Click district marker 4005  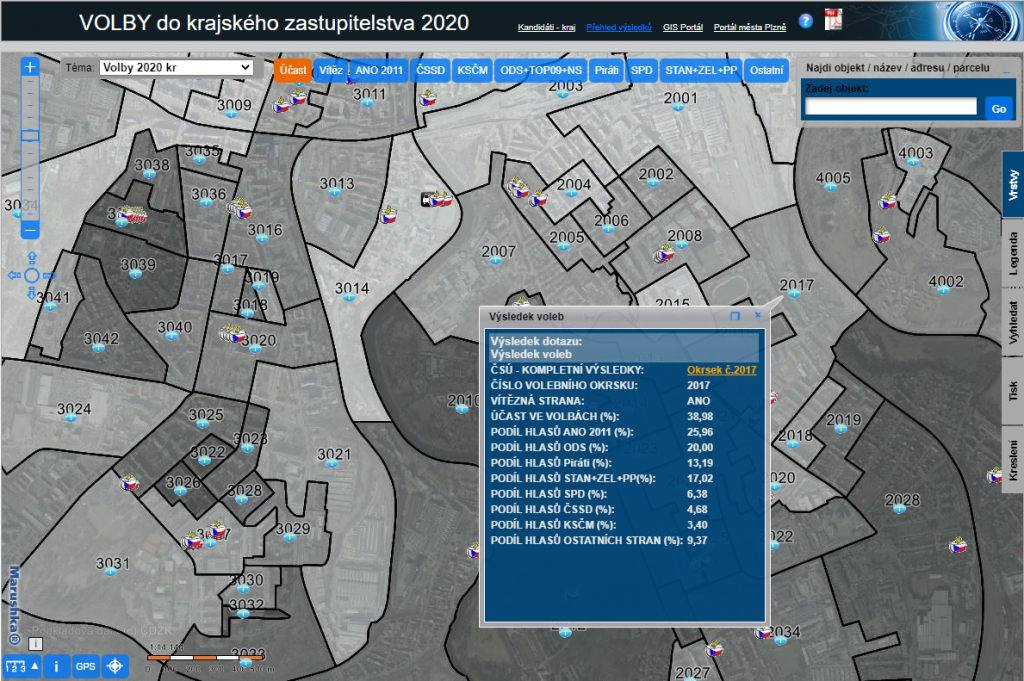pos(831,186)
